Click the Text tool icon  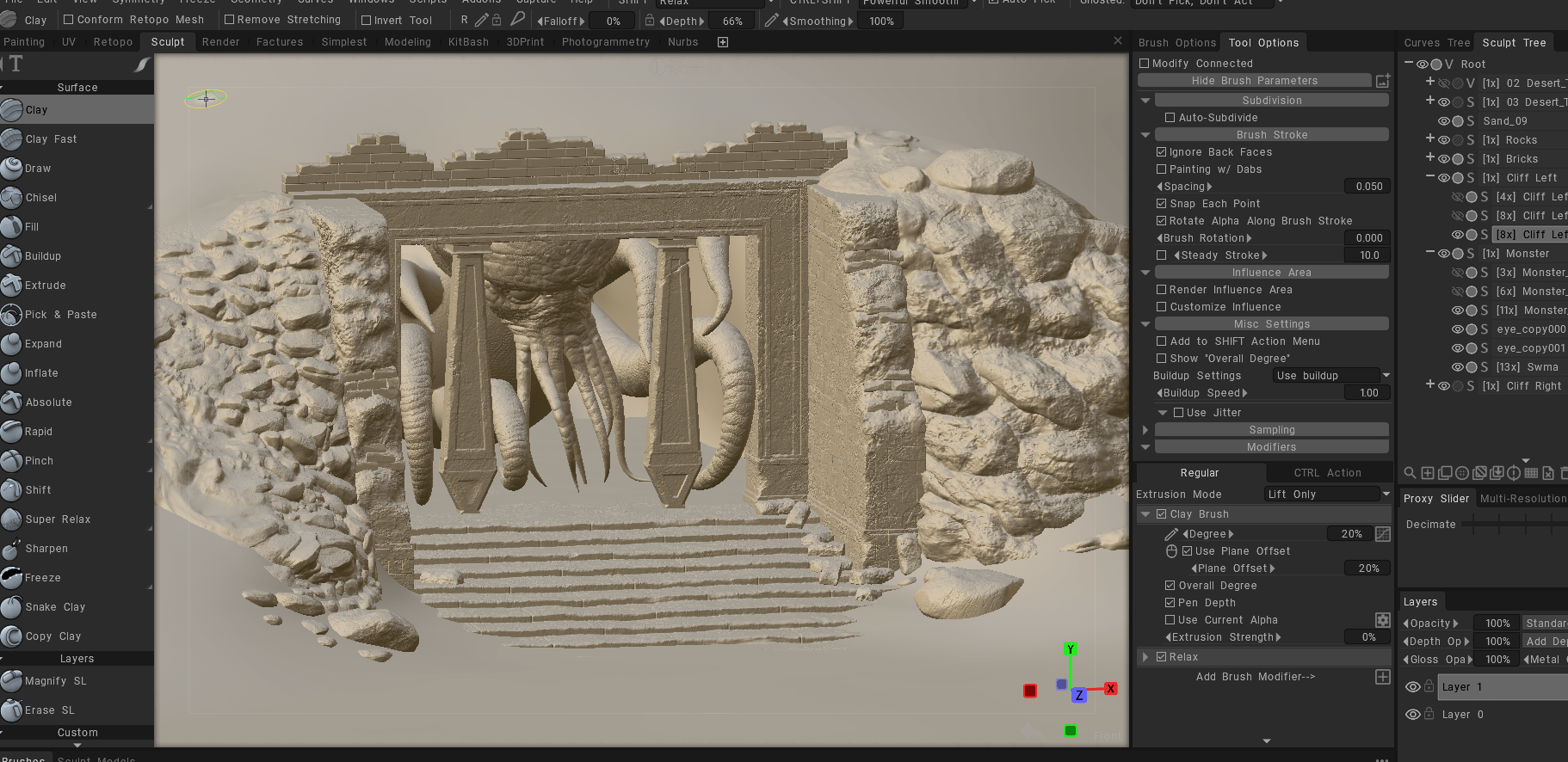pyautogui.click(x=15, y=65)
